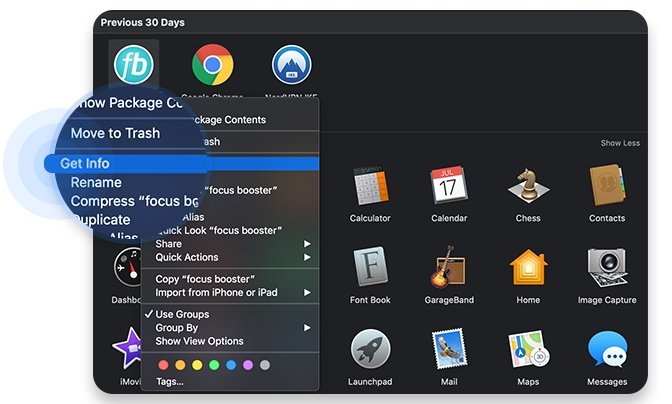Open the NordVPN IKE application icon
This screenshot has width=672, height=404.
292,65
